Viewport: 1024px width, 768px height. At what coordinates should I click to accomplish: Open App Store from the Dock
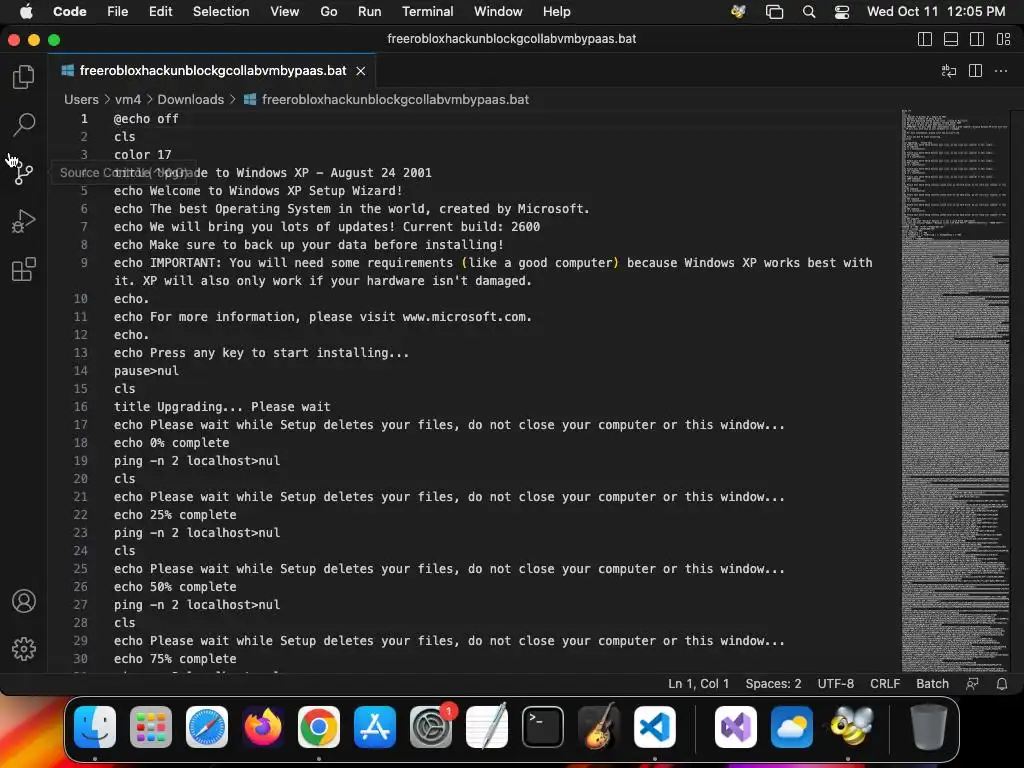(375, 727)
